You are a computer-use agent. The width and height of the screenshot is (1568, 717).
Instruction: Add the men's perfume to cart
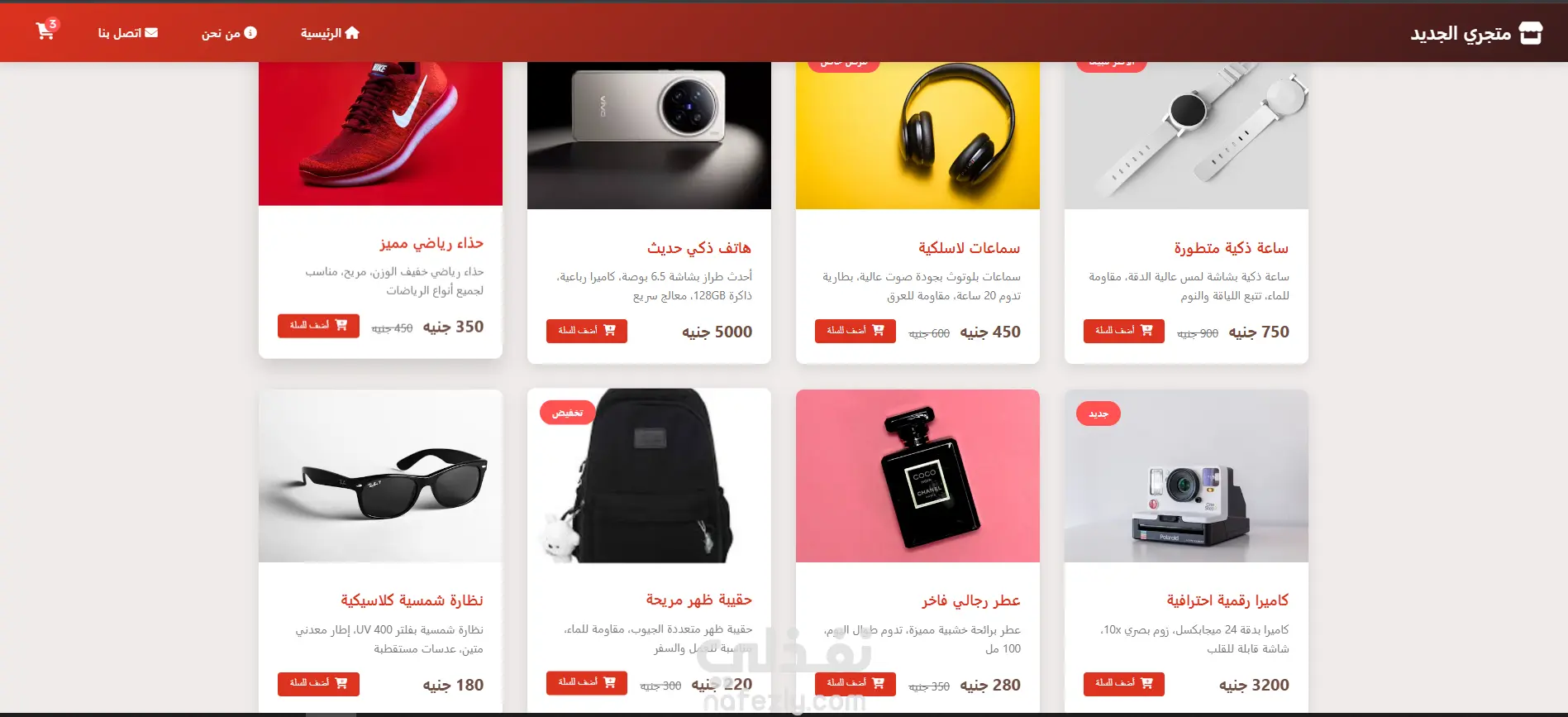coord(855,684)
